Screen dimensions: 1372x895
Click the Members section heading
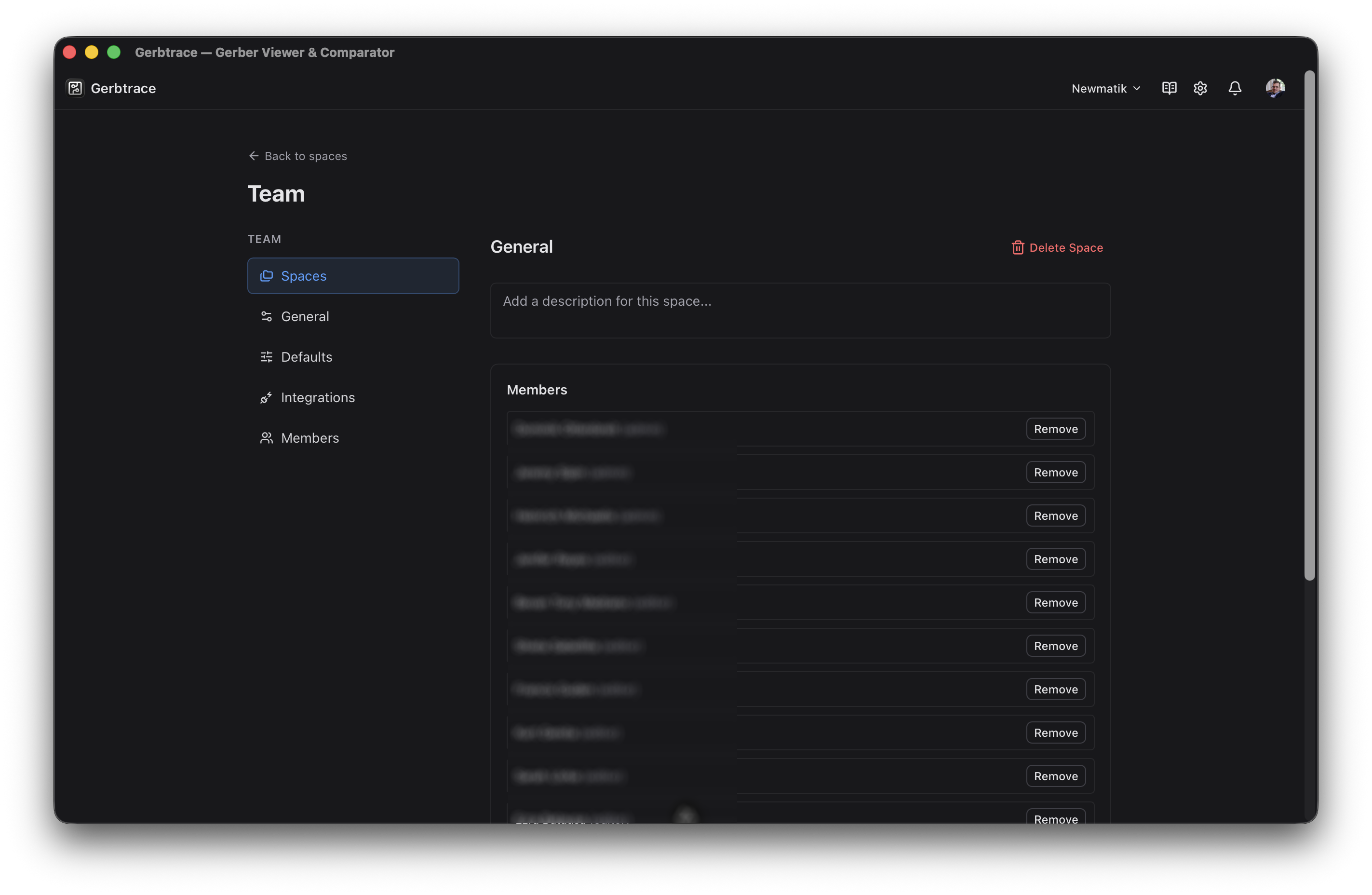coord(537,390)
